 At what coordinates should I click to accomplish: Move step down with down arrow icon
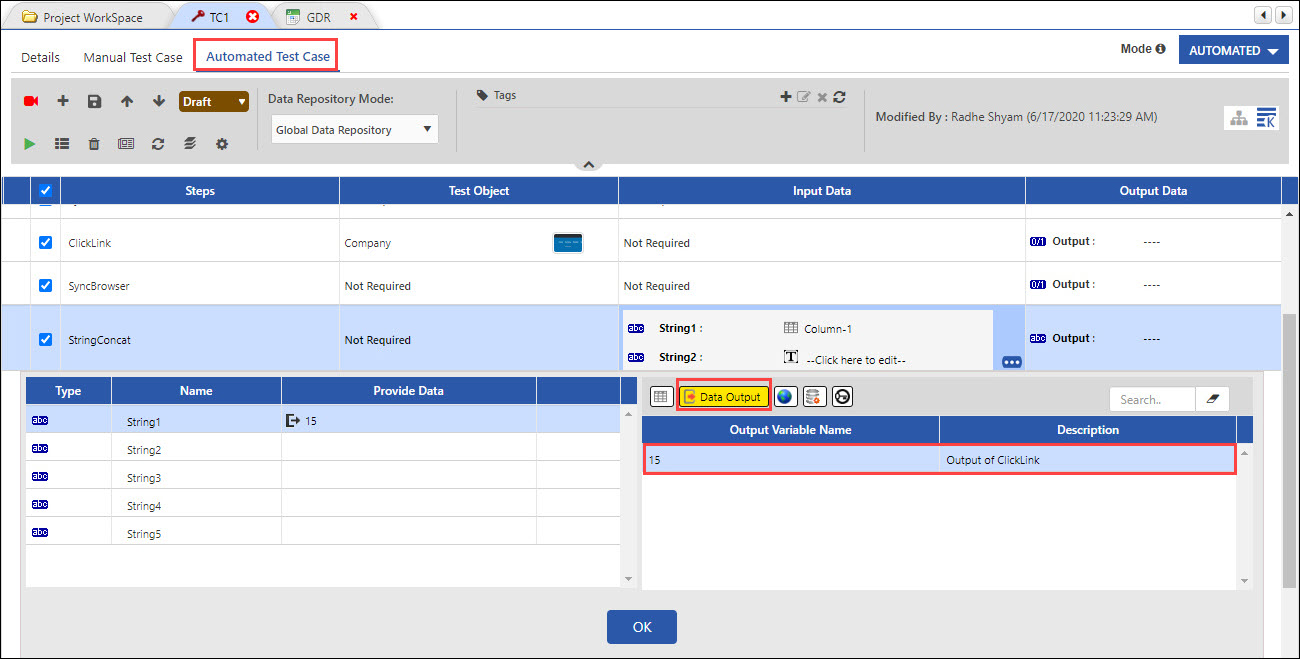coord(158,101)
